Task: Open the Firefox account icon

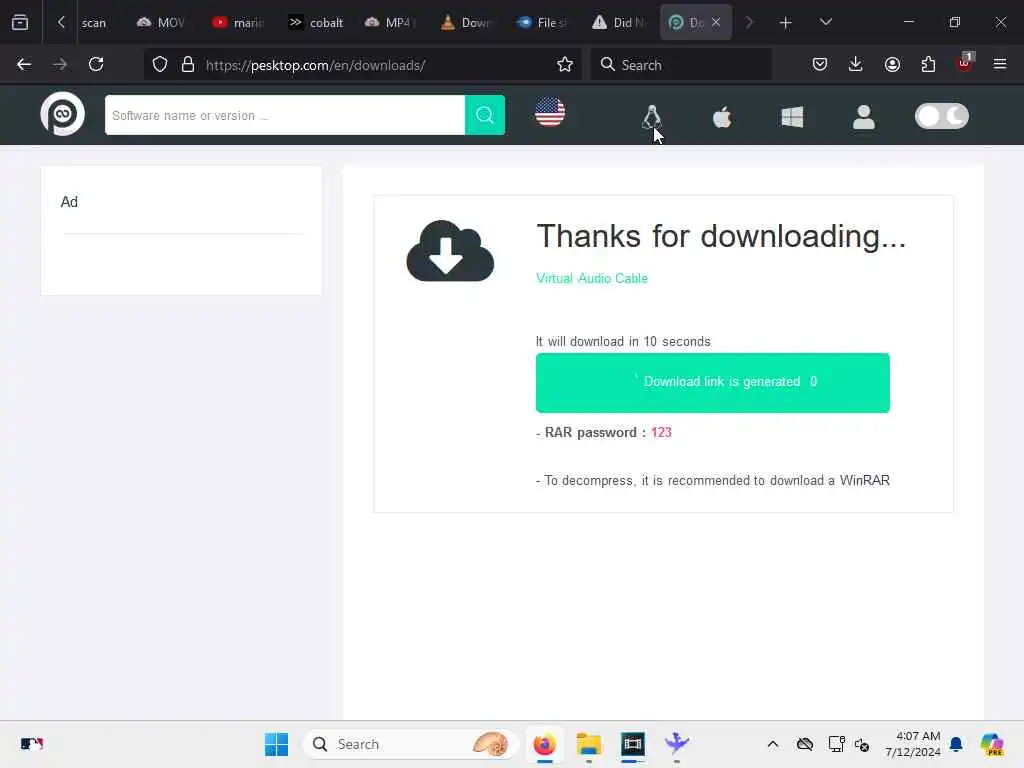Action: (892, 65)
